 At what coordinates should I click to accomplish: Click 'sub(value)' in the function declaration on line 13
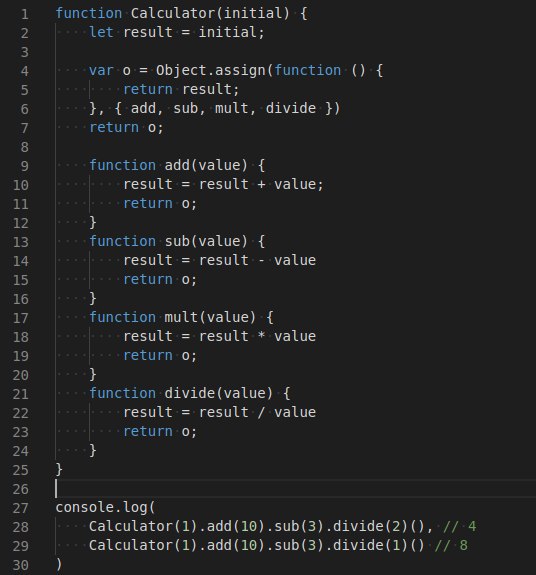[206, 241]
